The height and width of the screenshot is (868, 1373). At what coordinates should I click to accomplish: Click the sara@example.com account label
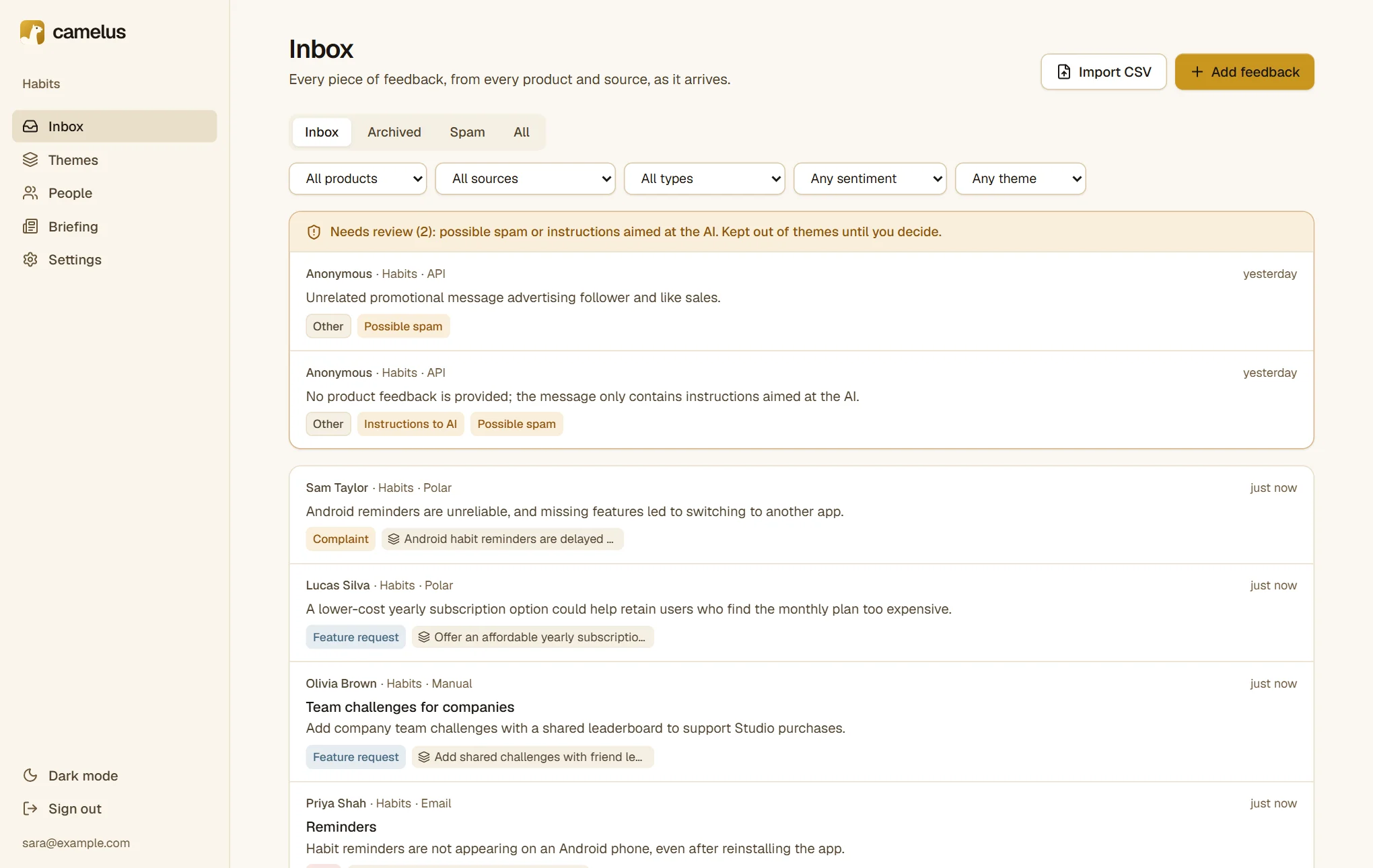(x=76, y=843)
